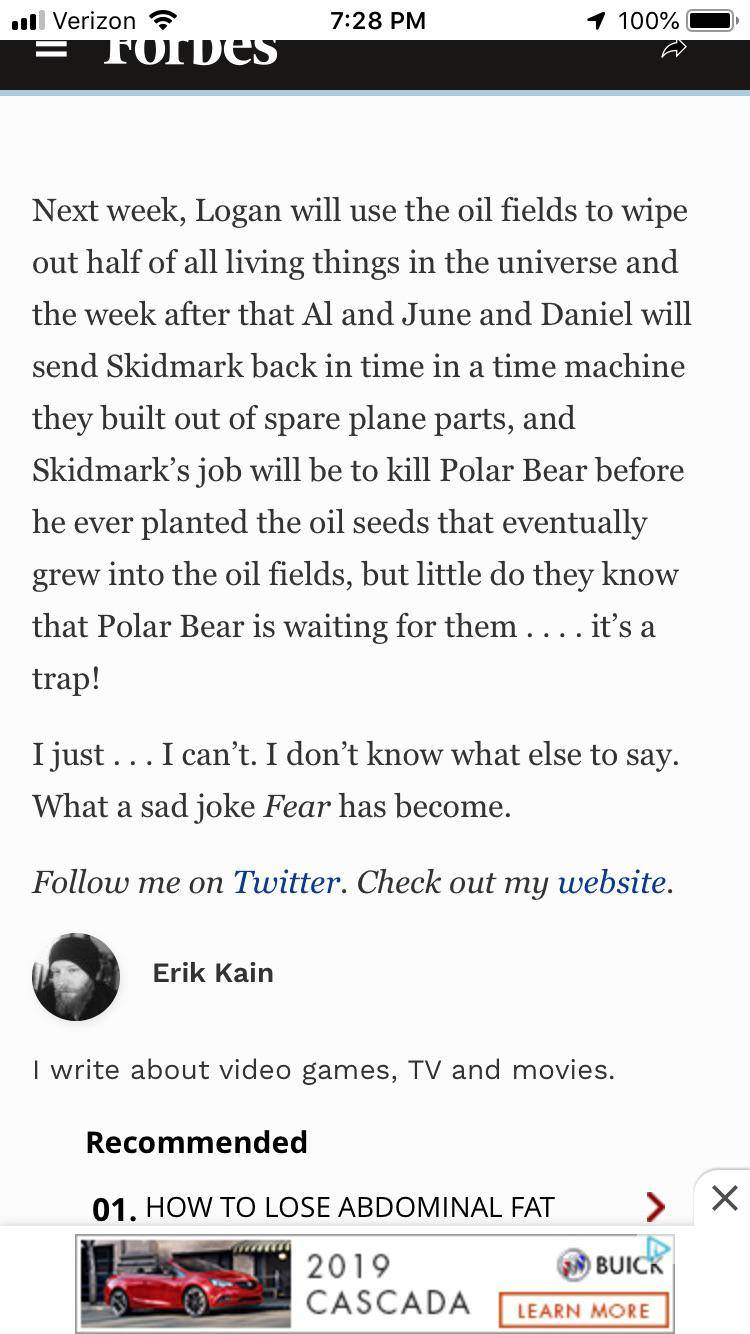Open Erik Kain's author name
This screenshot has width=750, height=1334.
(212, 973)
